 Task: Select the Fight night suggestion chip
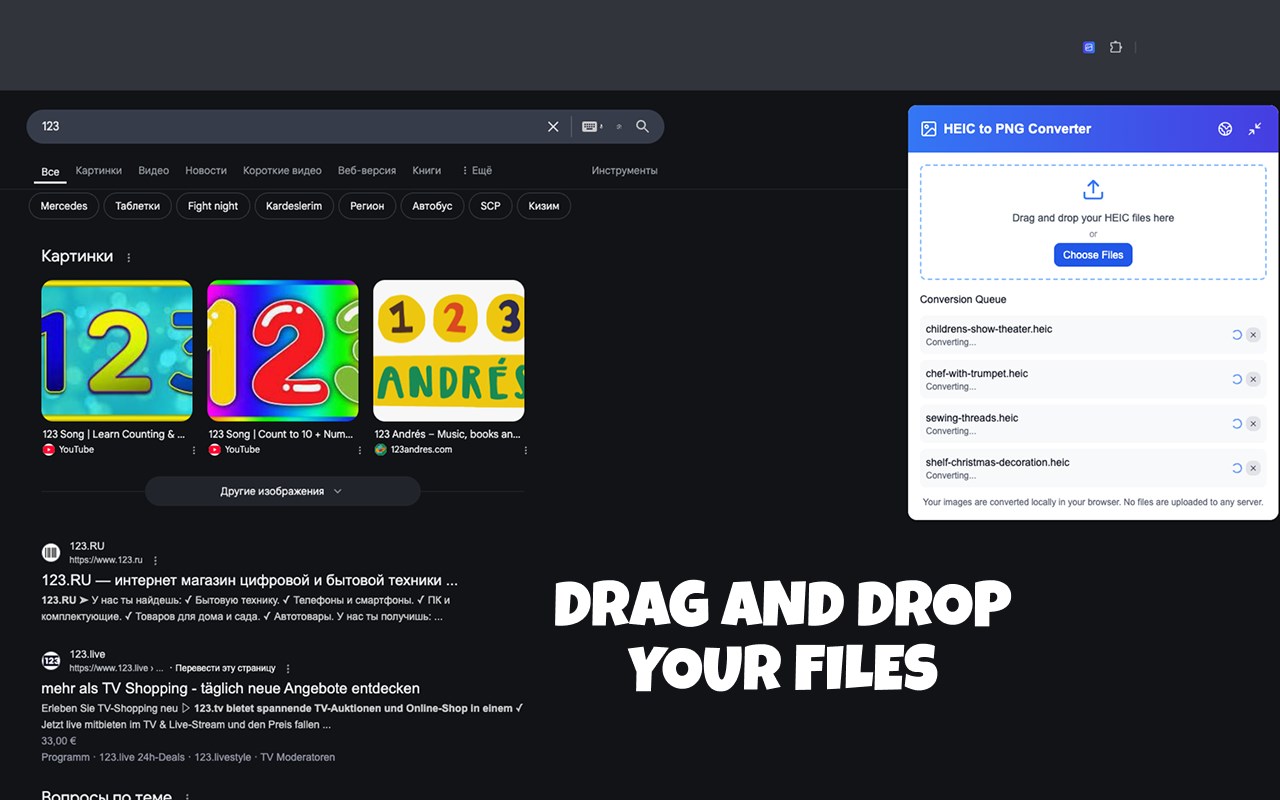coord(213,206)
